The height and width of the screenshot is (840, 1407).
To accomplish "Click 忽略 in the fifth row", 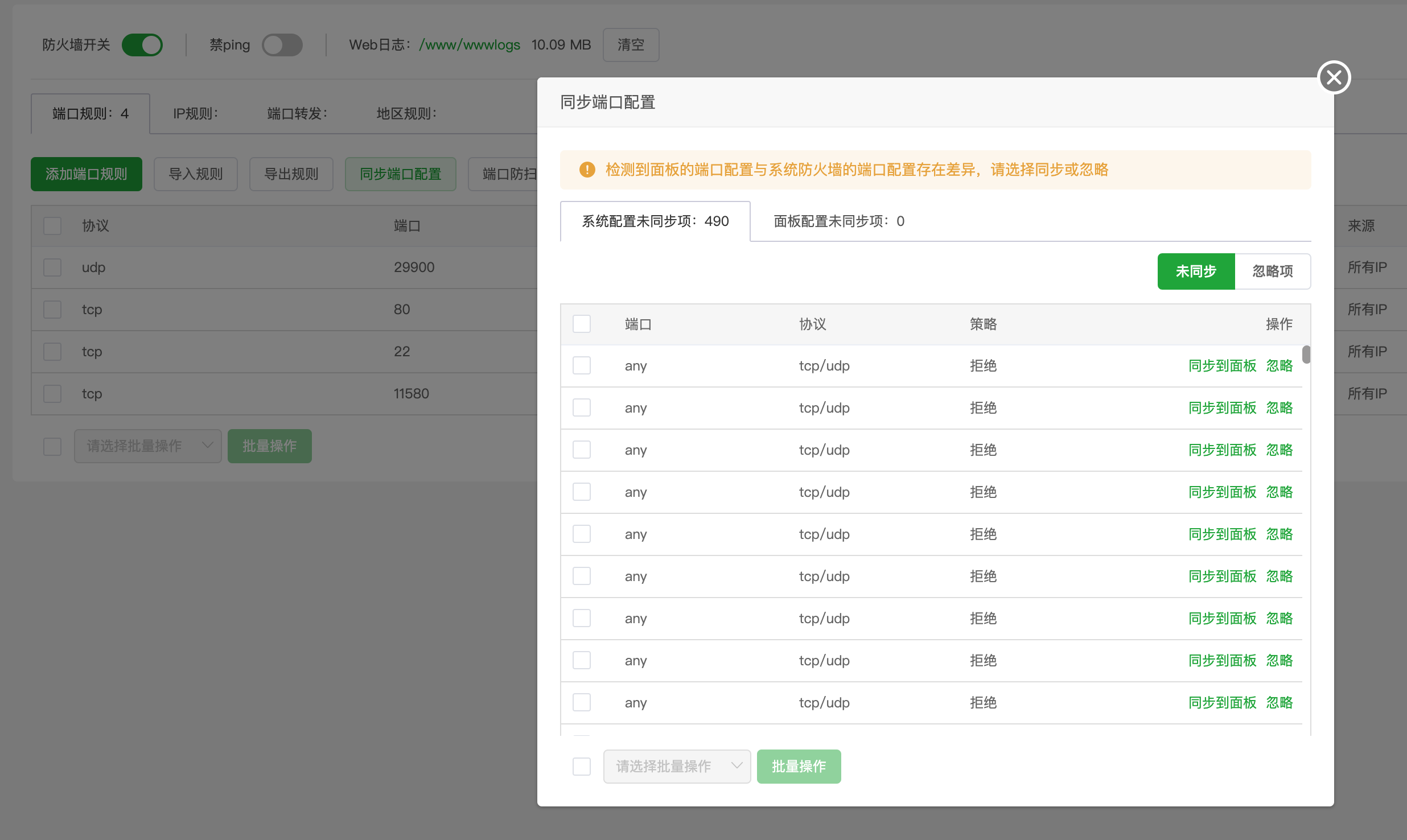I will coord(1279,534).
